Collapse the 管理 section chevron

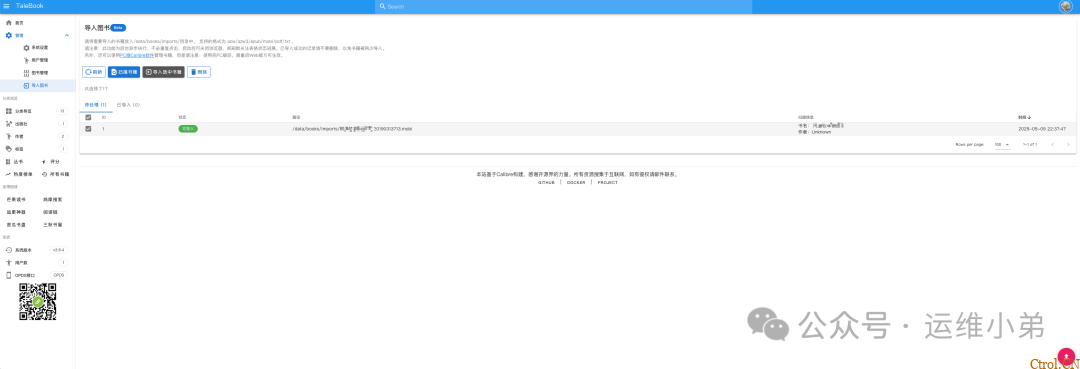67,35
